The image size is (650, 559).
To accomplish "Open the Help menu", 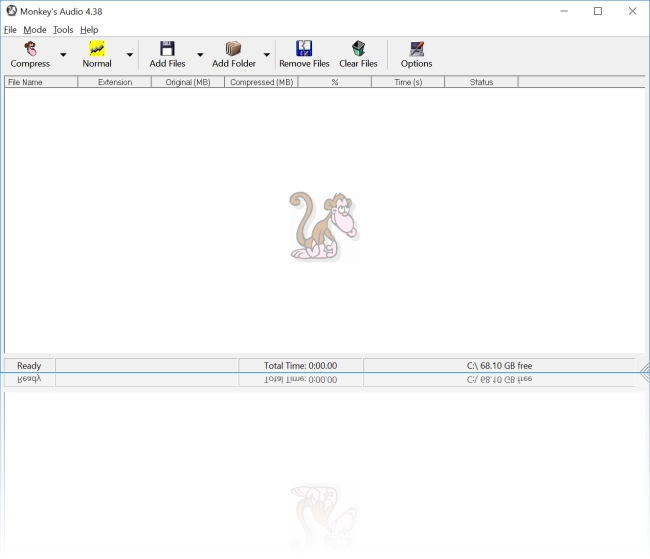I will [x=89, y=30].
